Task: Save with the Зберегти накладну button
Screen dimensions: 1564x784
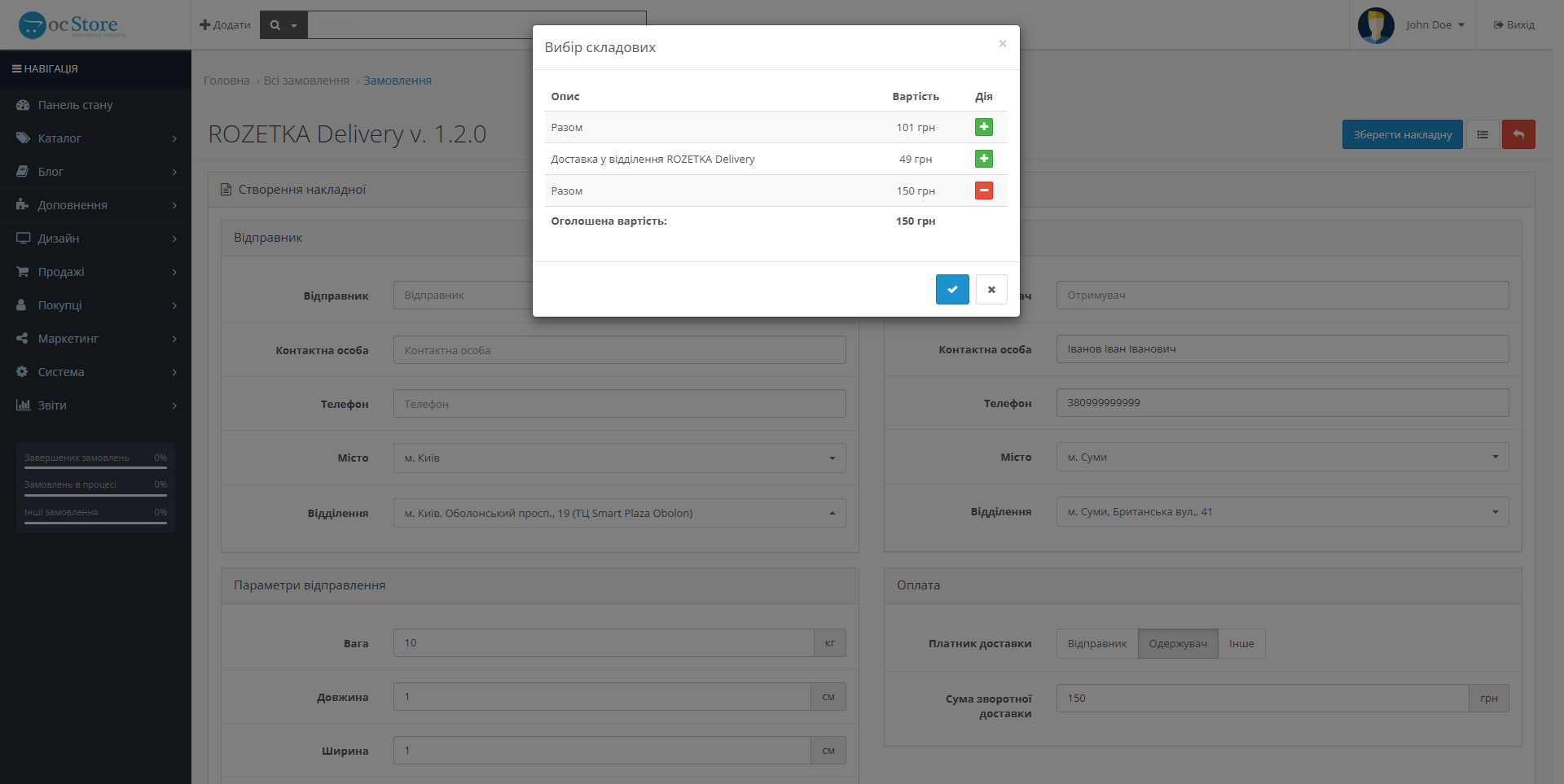Action: [1403, 134]
